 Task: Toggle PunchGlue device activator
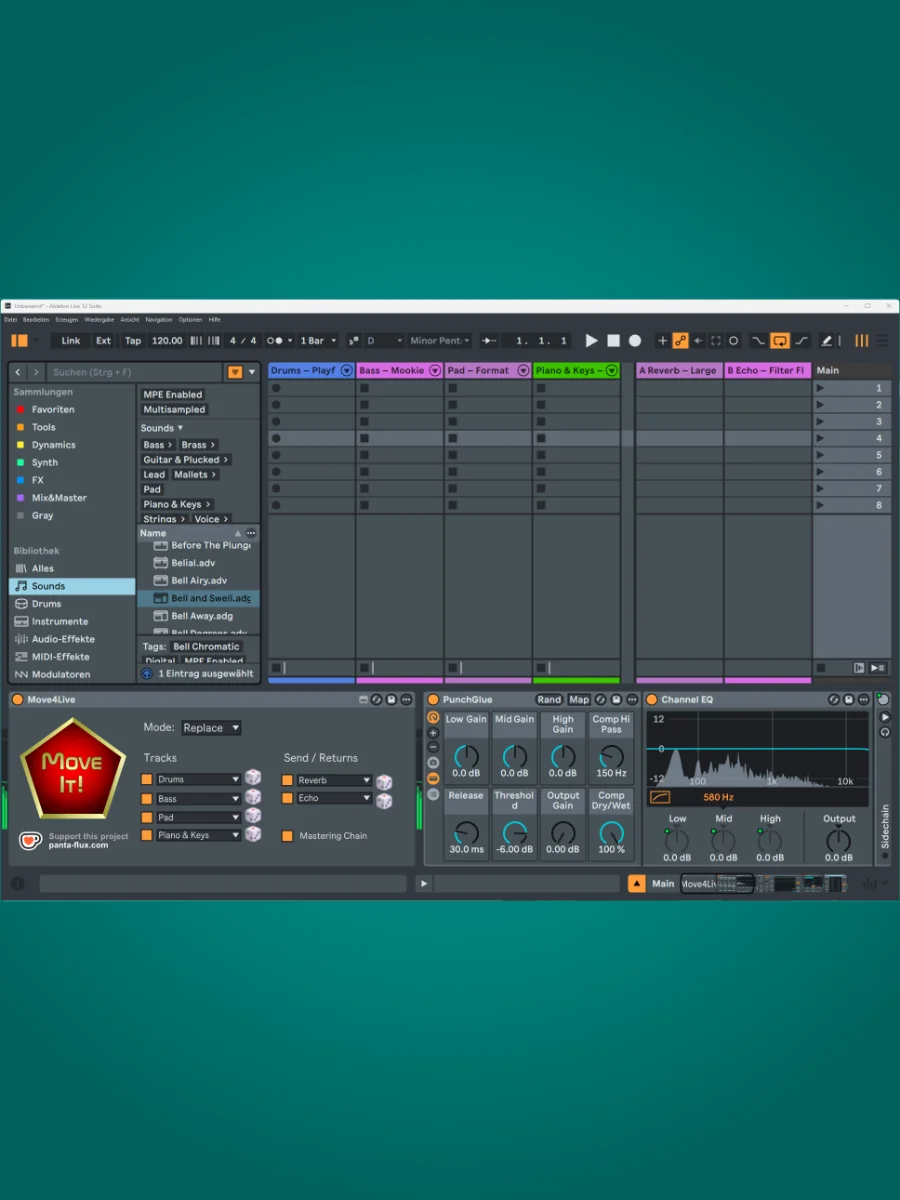pos(433,700)
